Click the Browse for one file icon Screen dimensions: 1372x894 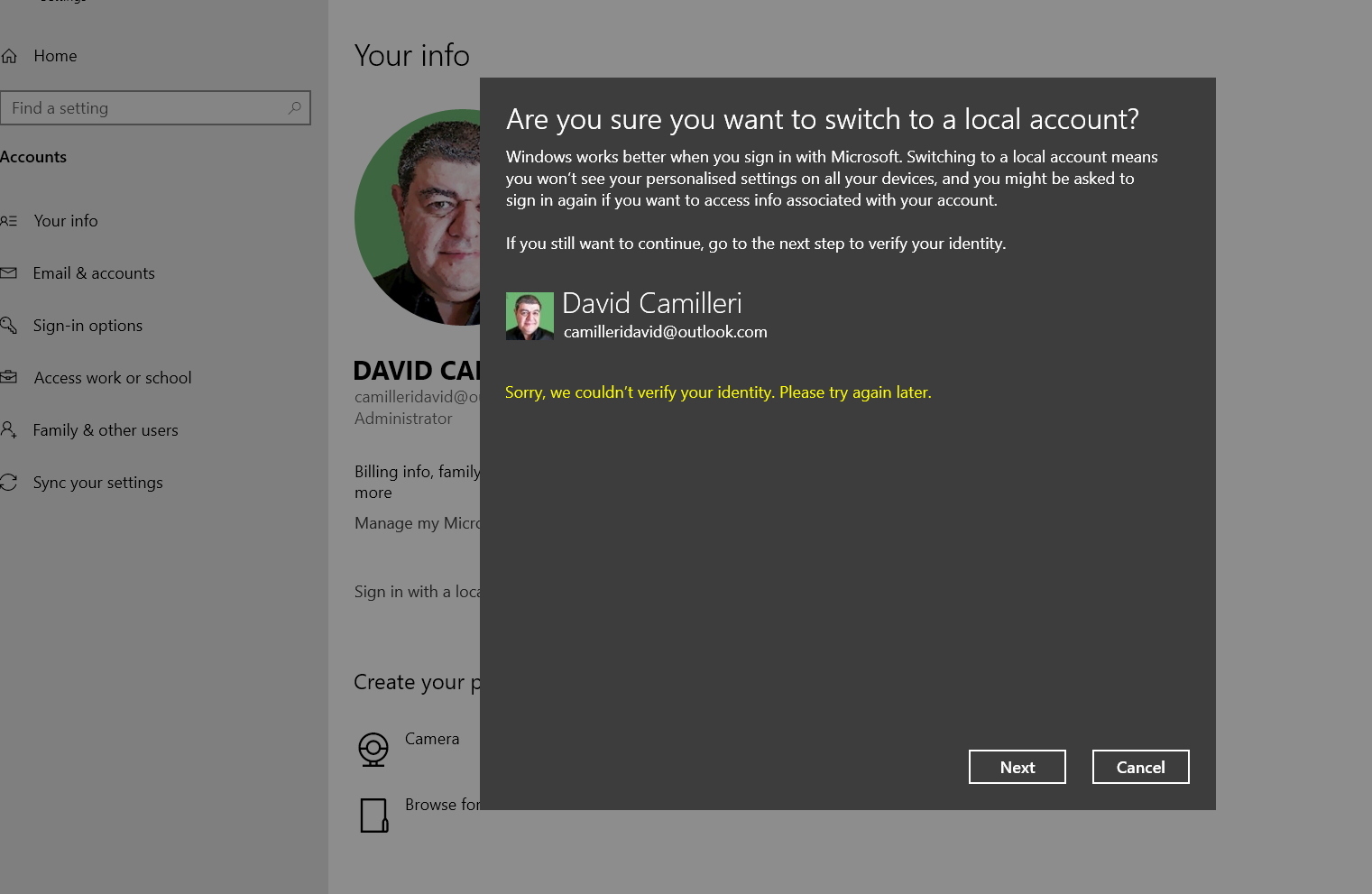pos(373,816)
